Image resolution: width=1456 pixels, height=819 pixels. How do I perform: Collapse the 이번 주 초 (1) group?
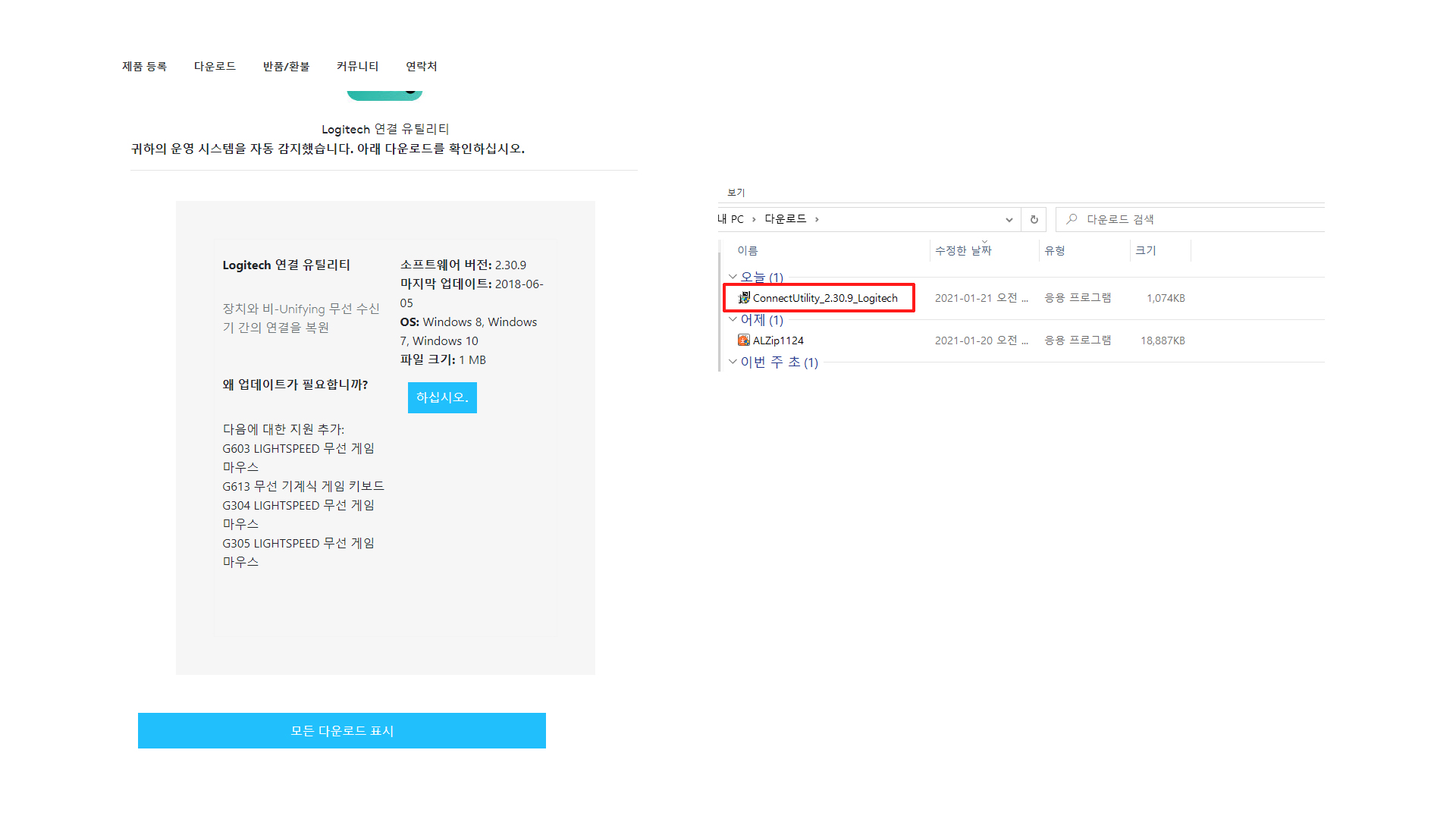click(733, 362)
